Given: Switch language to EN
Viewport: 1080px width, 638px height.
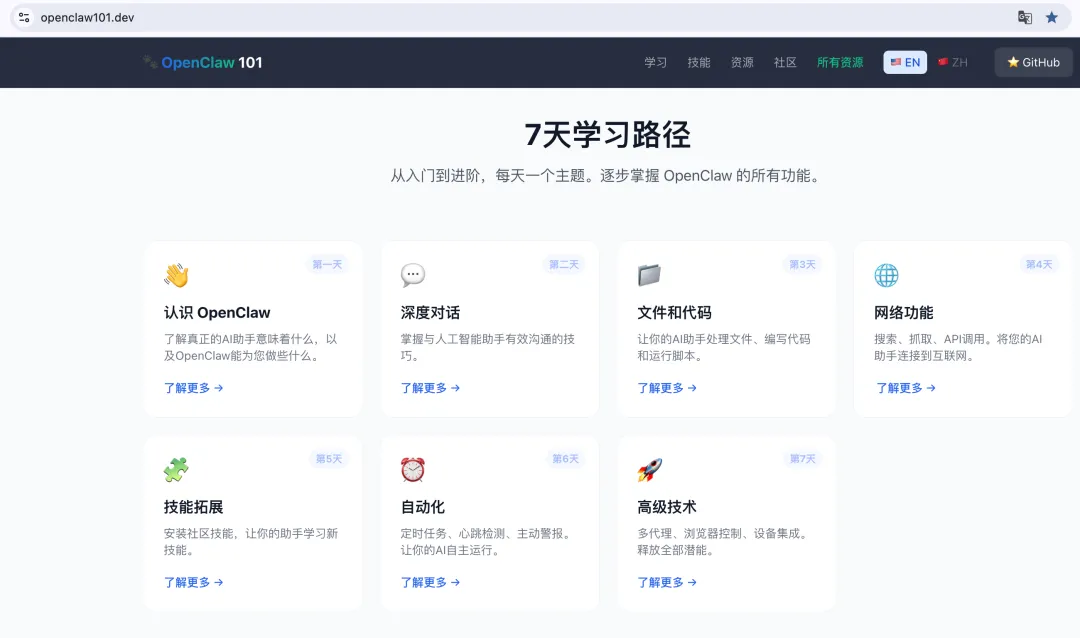Looking at the screenshot, I should tap(905, 63).
